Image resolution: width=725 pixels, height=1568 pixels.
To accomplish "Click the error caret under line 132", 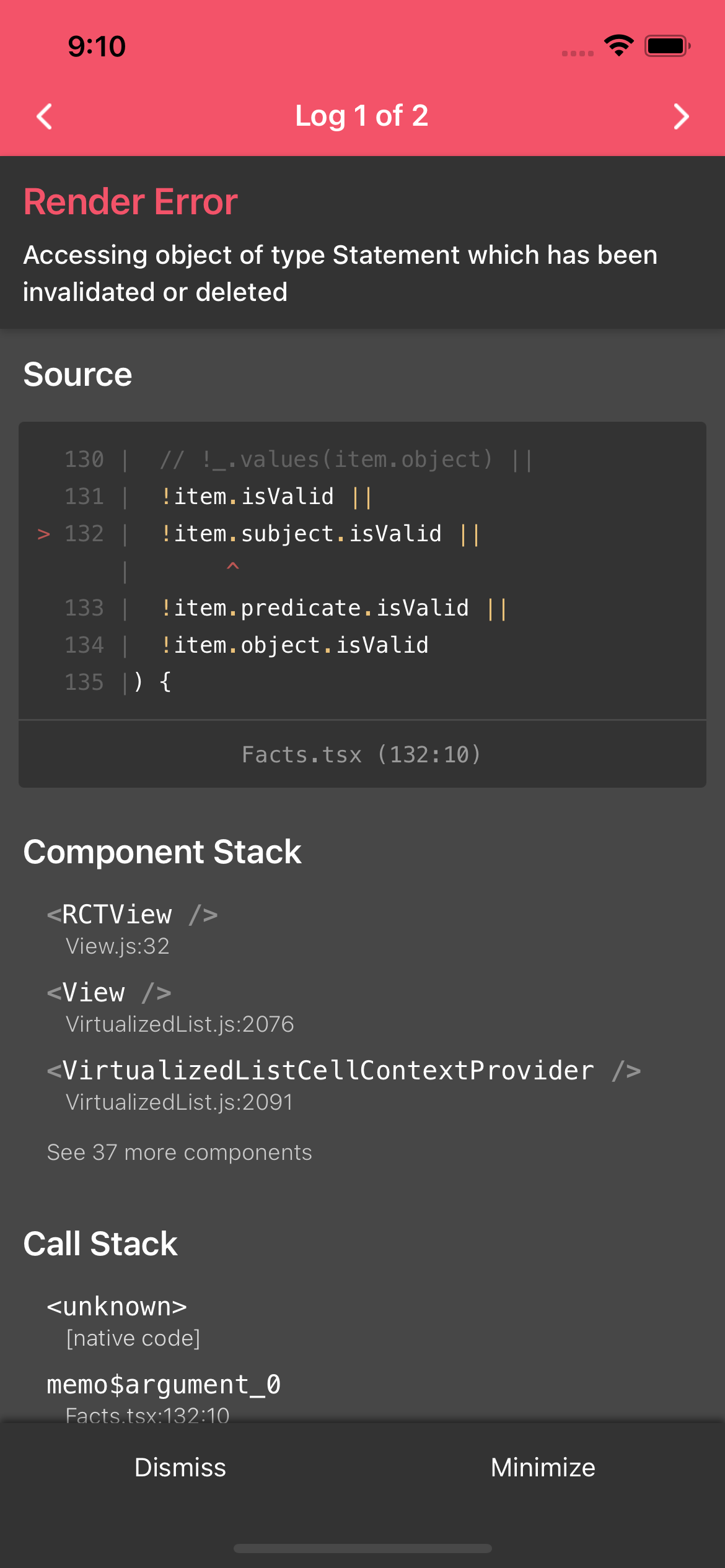I will 232,567.
